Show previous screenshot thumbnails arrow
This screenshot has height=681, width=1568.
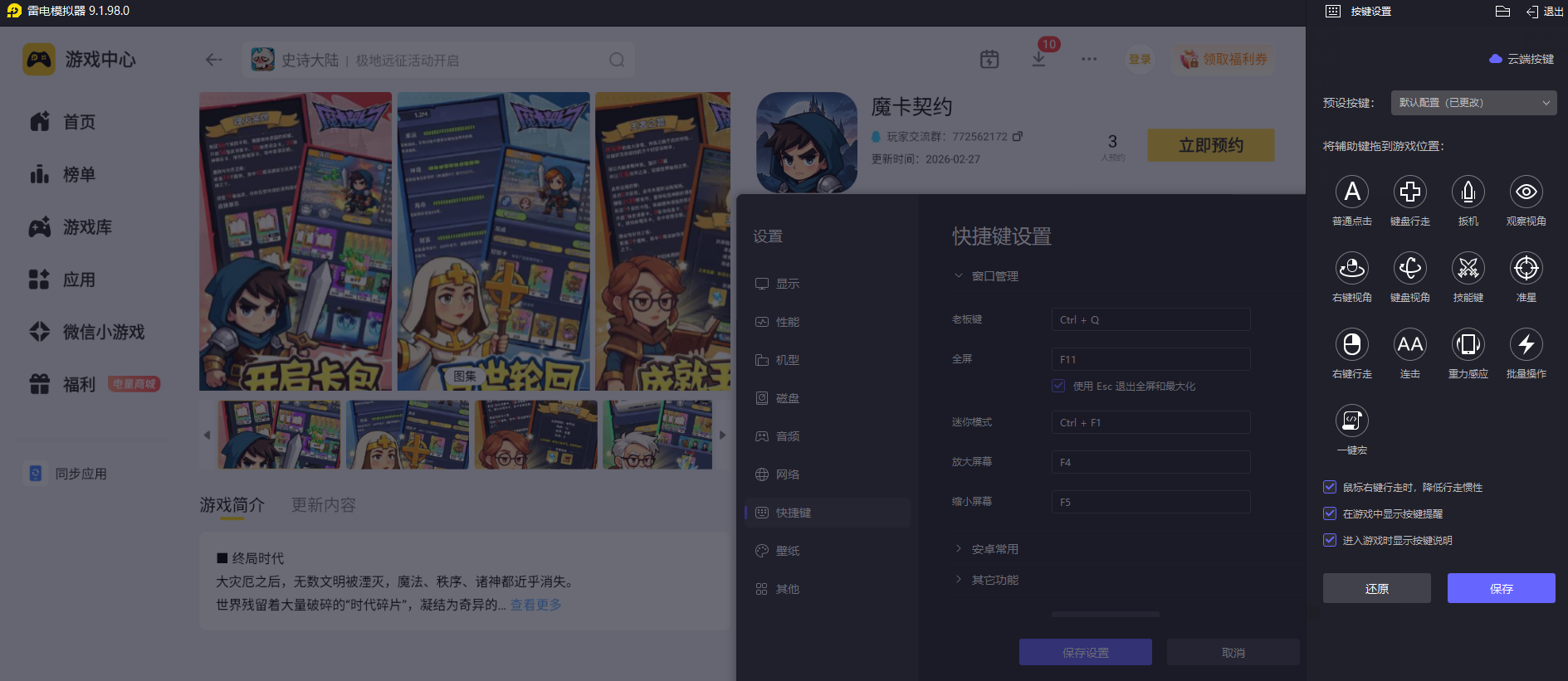207,435
